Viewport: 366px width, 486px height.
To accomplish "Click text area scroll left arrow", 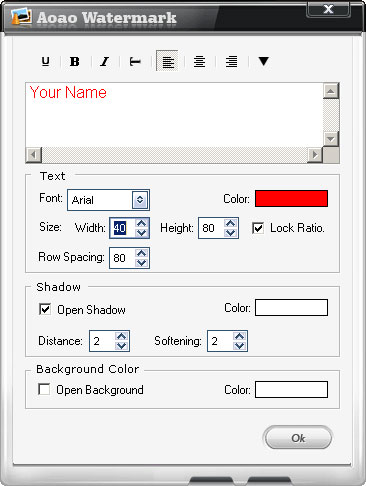I will 34,155.
